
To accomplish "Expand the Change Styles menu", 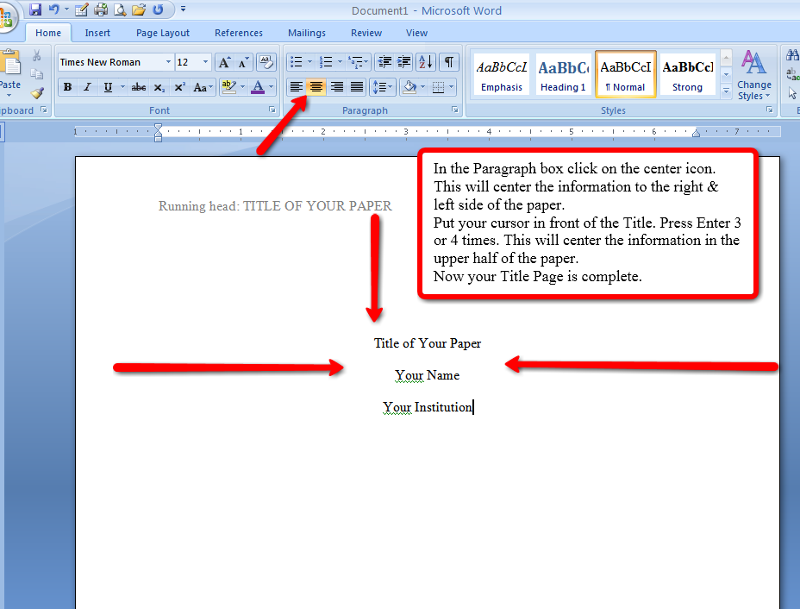I will pos(753,72).
